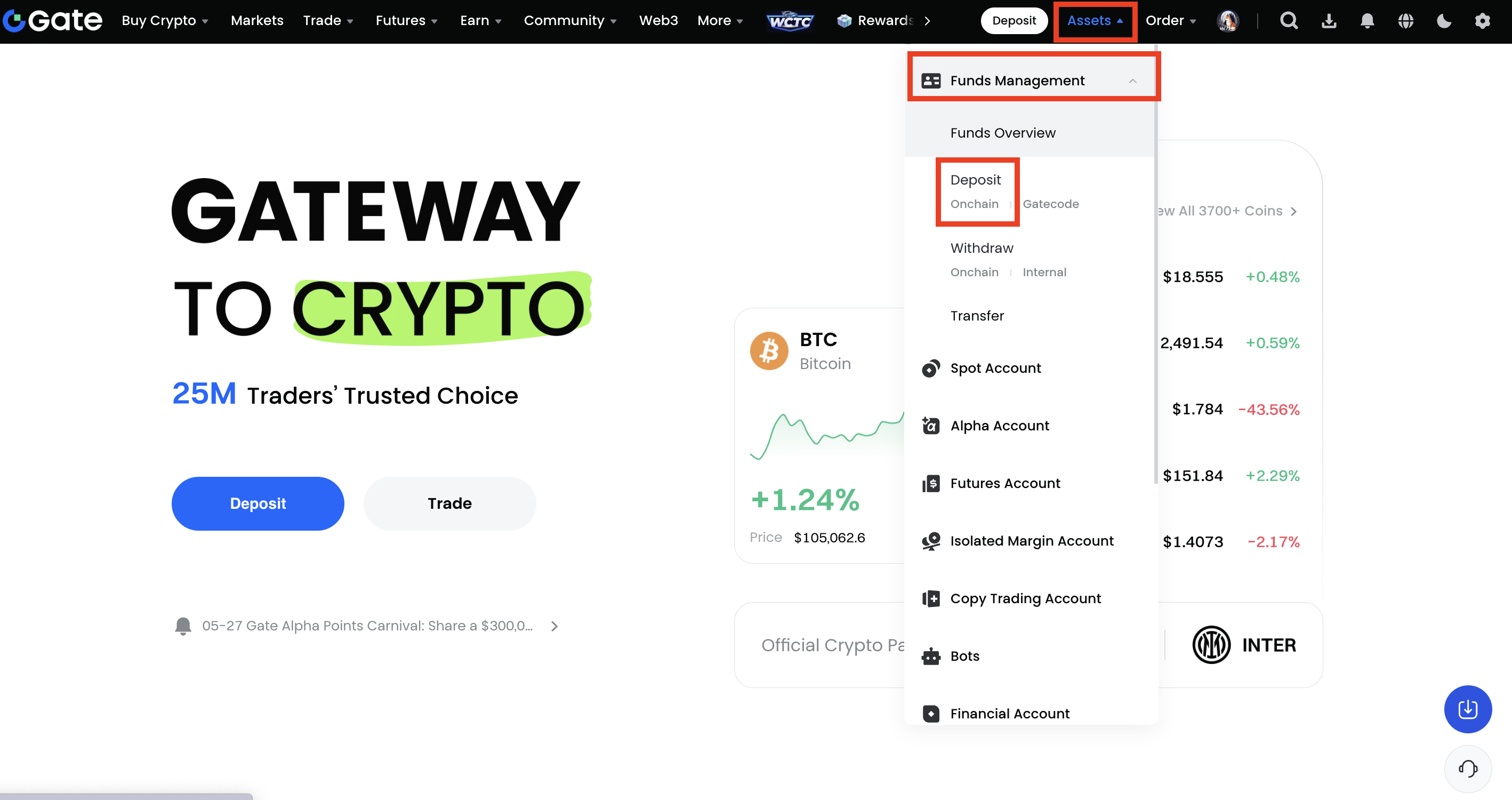
Task: Toggle dark mode with the moon icon
Action: coord(1444,21)
